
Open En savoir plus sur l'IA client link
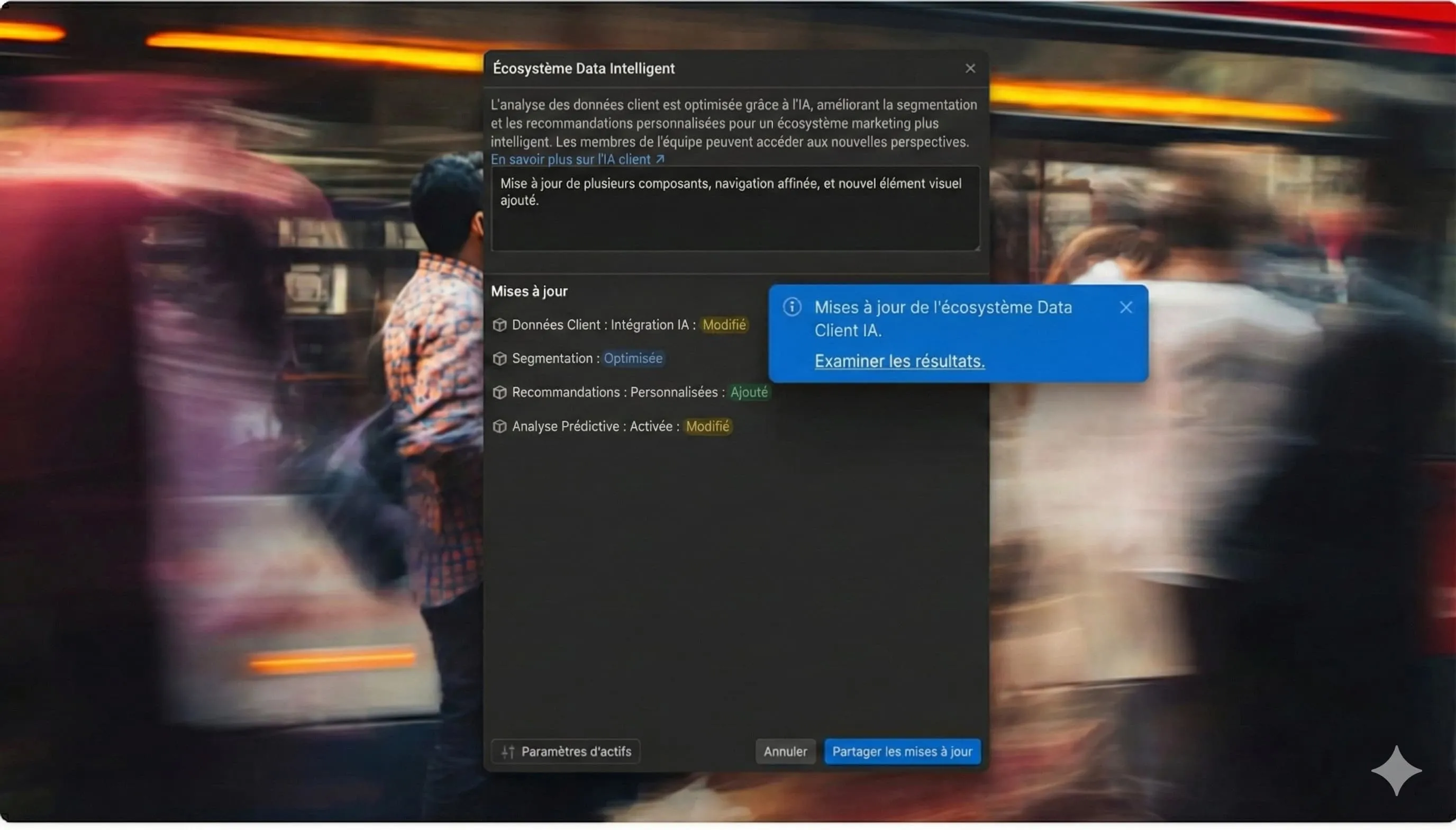(x=570, y=160)
